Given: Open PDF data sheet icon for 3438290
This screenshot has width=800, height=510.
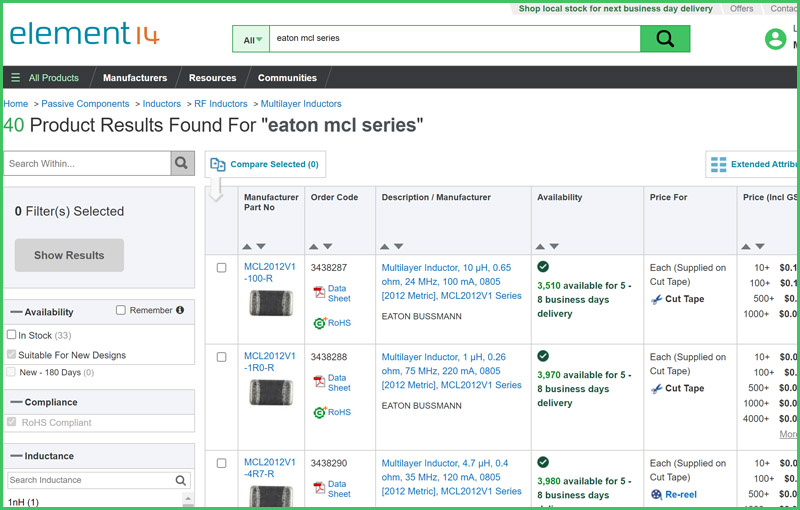Looking at the screenshot, I should point(319,488).
